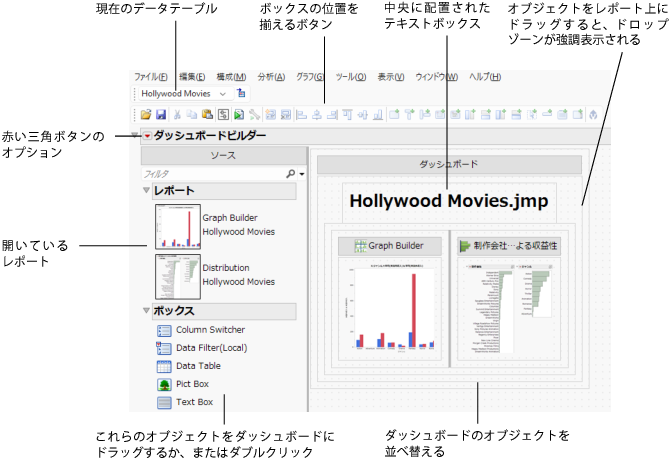Screen dimensions: 671x468
Task: Click the wrench tool icon
Action: (x=254, y=114)
